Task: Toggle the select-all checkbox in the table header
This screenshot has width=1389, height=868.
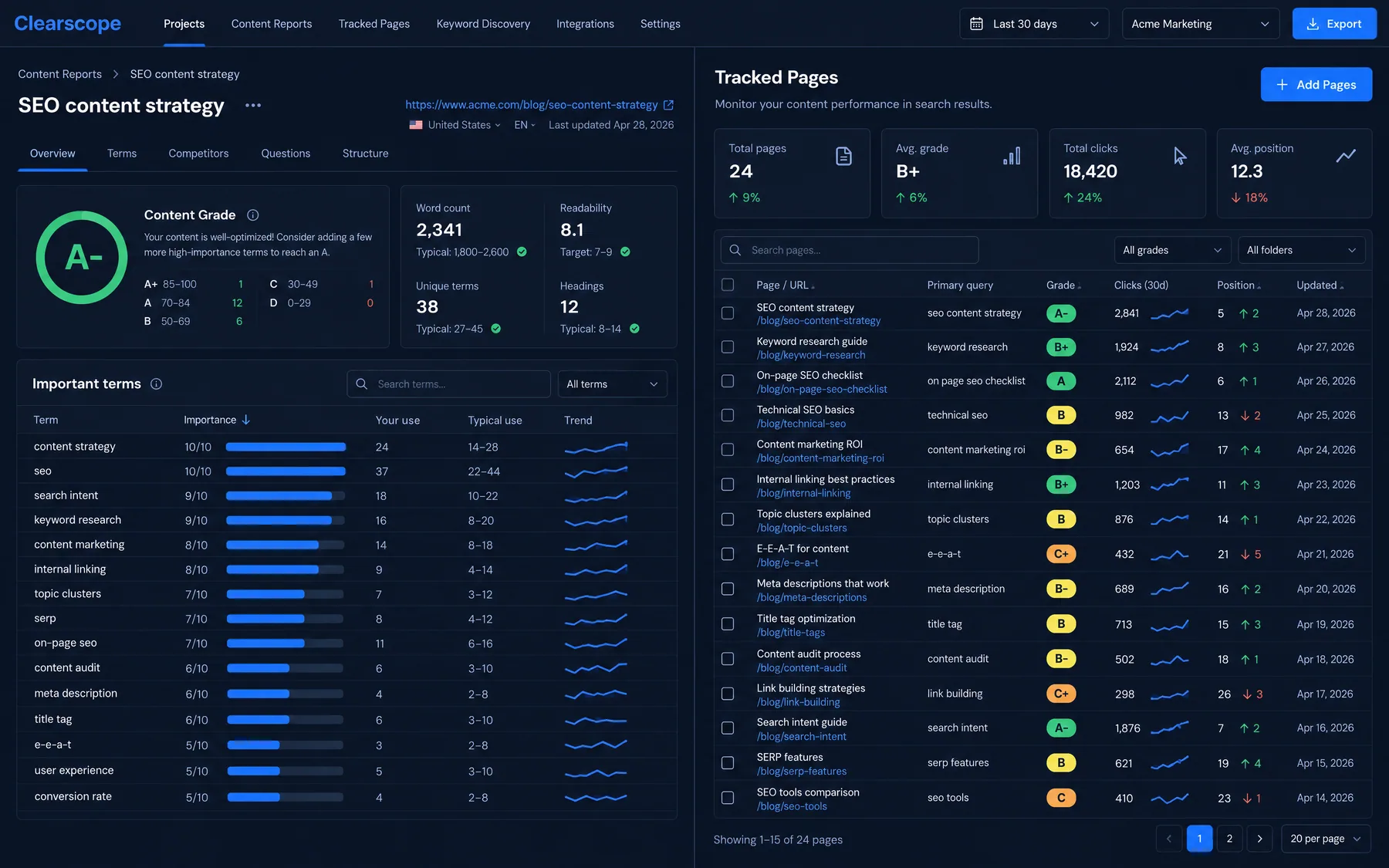Action: click(728, 285)
